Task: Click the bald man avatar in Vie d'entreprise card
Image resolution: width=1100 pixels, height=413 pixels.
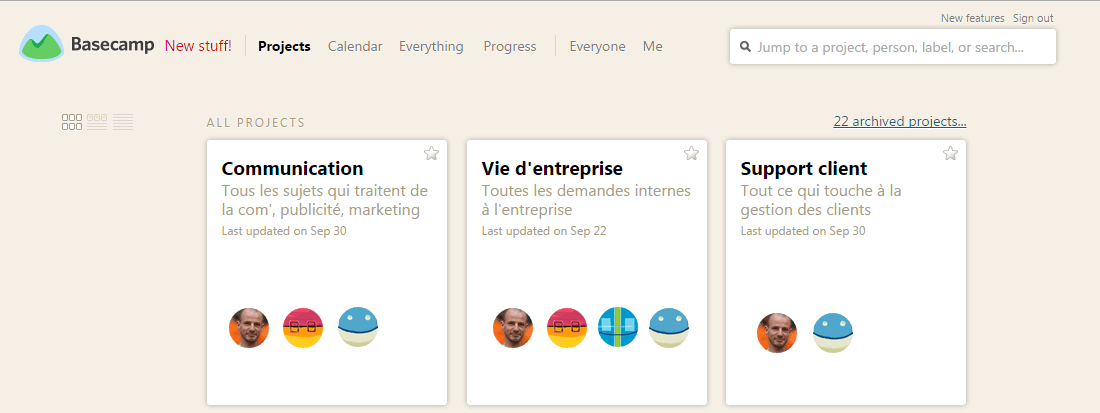Action: click(x=513, y=327)
